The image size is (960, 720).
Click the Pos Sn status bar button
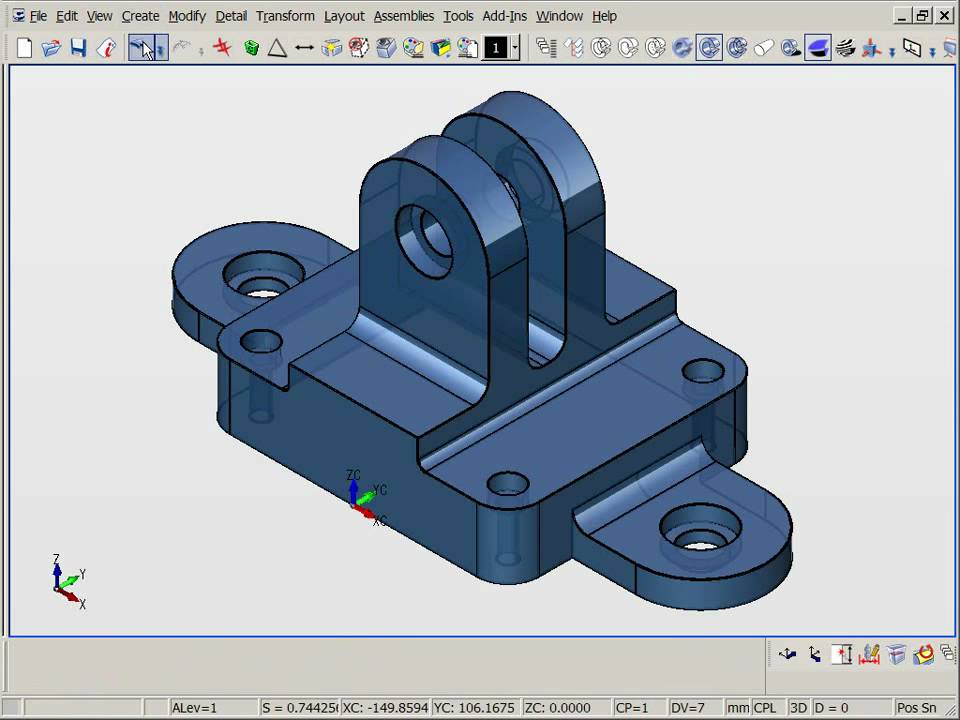tap(916, 708)
